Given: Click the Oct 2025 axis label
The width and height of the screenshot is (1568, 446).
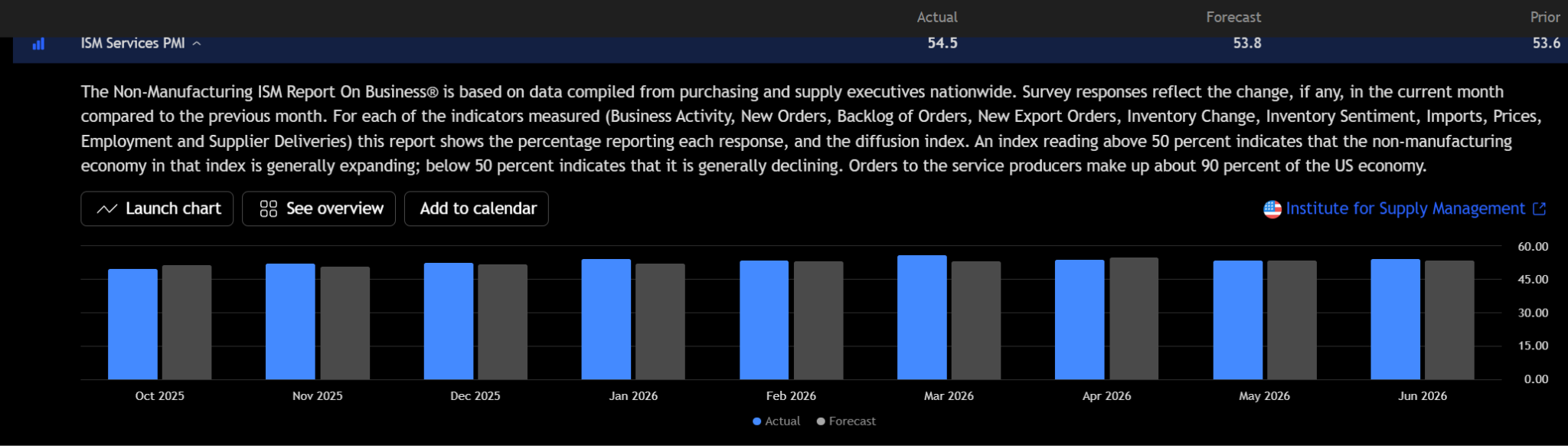Looking at the screenshot, I should pos(159,396).
